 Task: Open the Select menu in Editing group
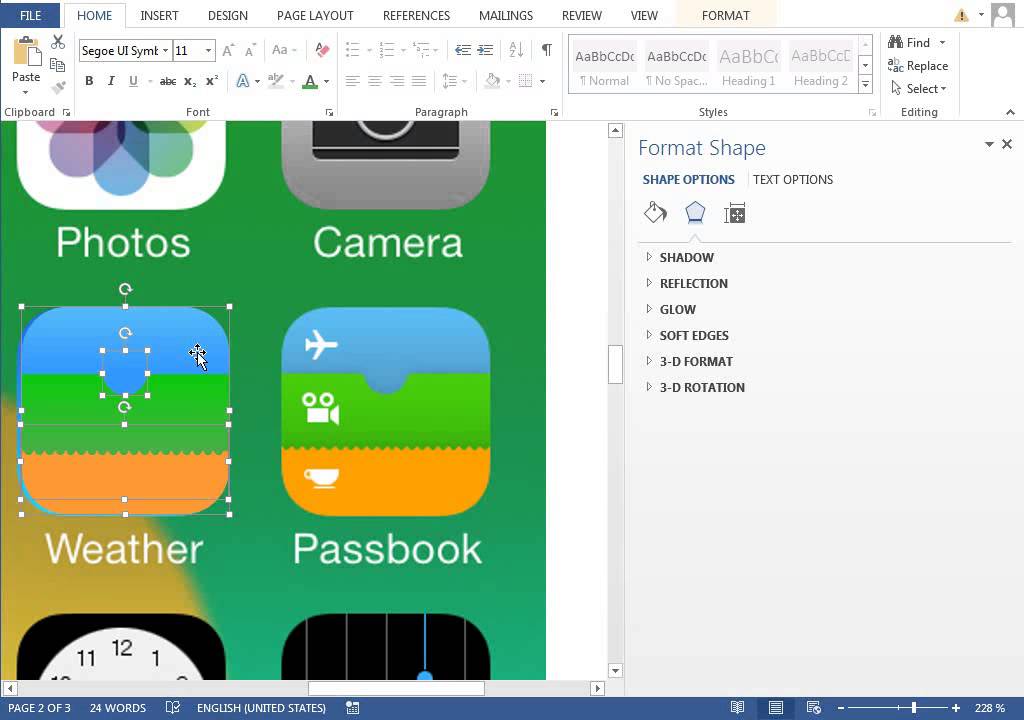(918, 88)
